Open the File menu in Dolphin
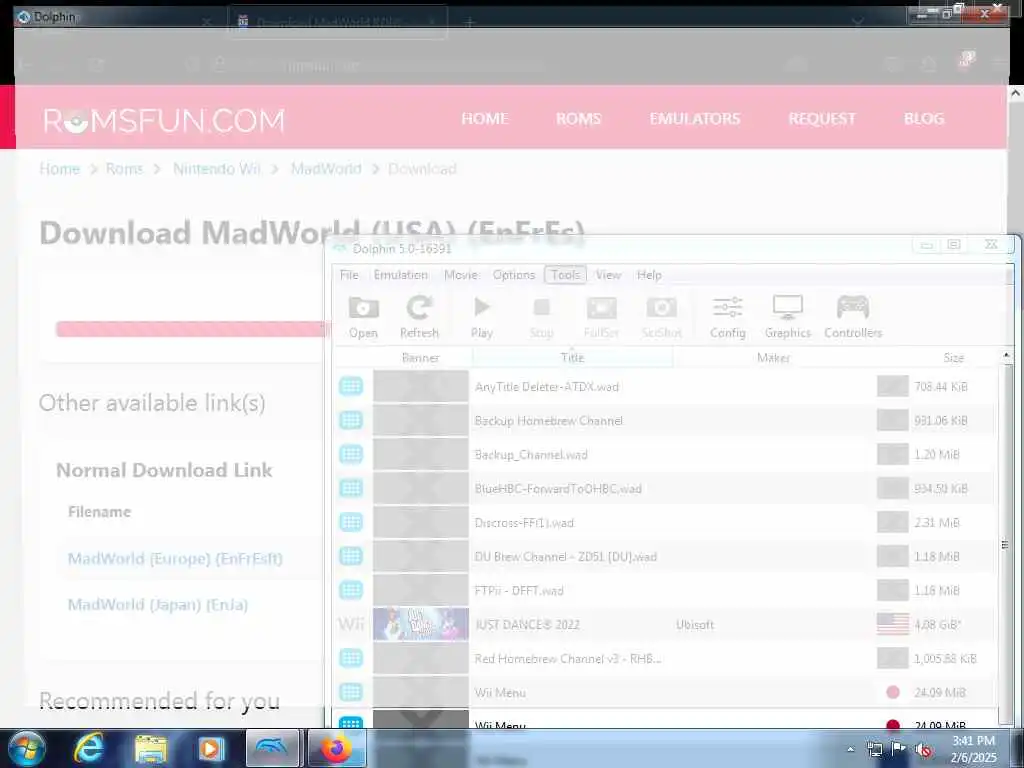The width and height of the screenshot is (1024, 768). coord(349,275)
